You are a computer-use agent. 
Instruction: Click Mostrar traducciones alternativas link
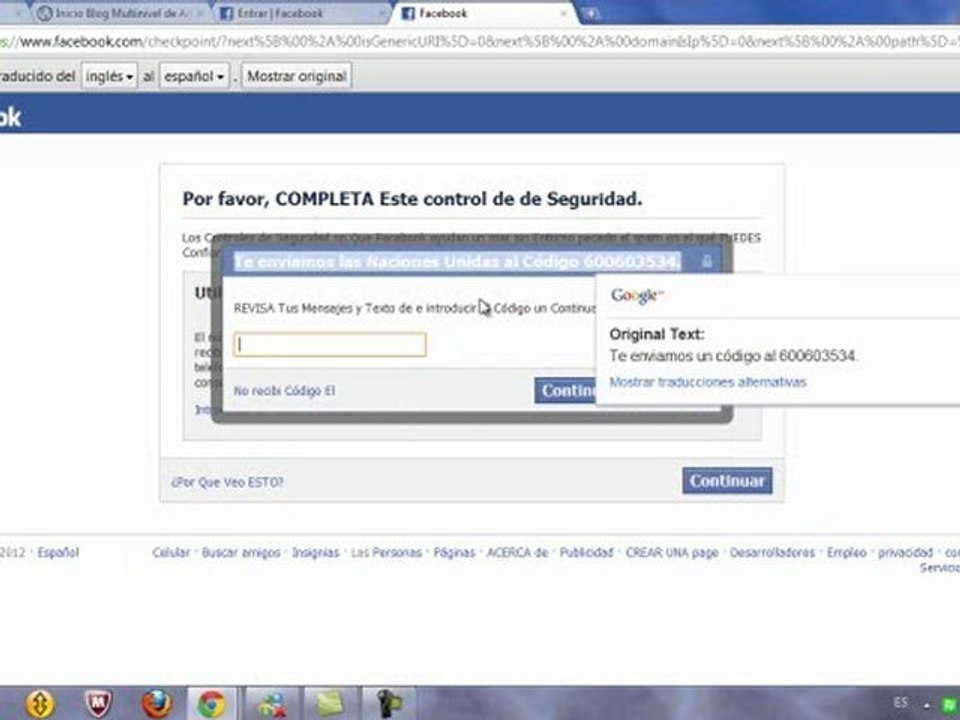[x=708, y=382]
